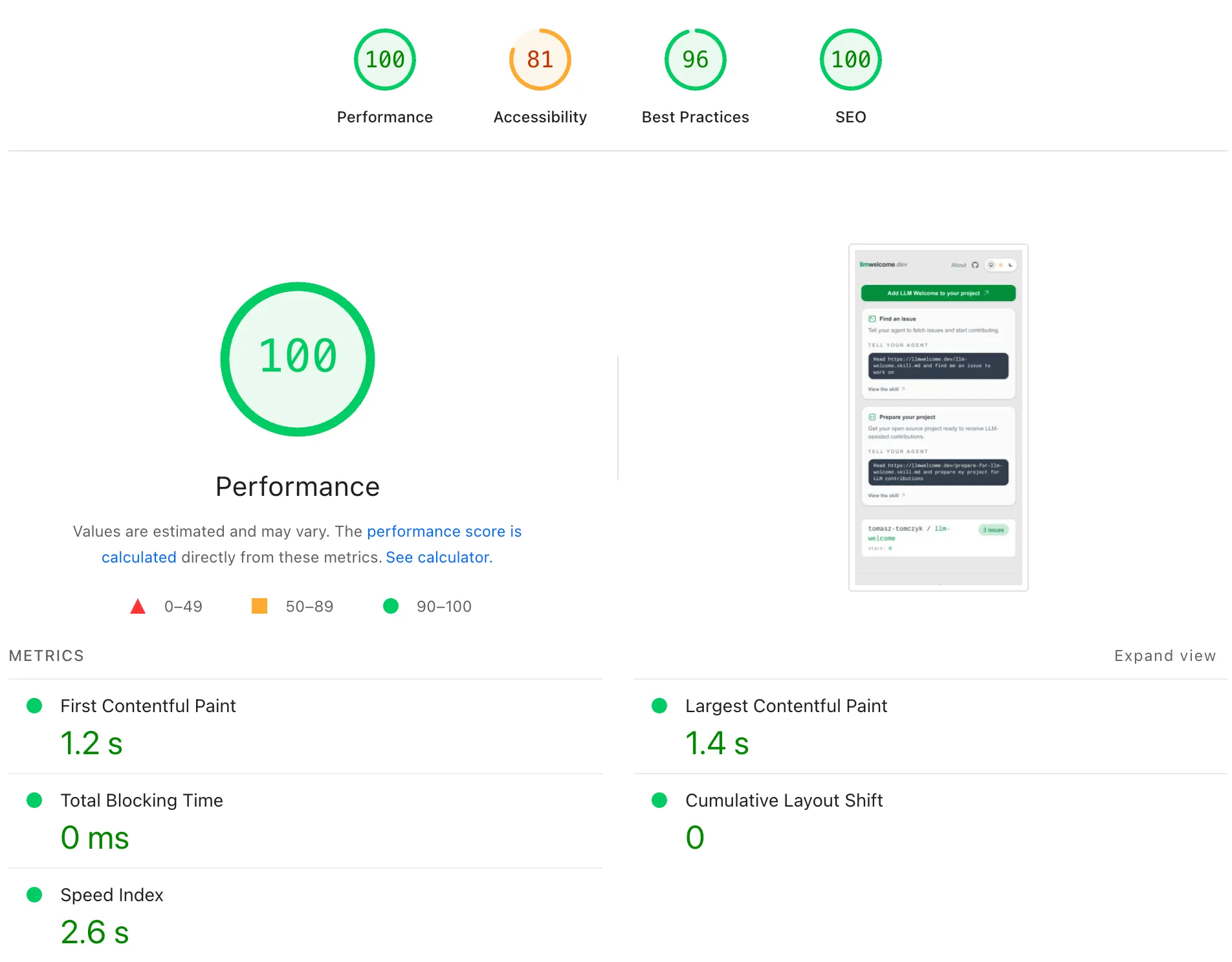Viewport: 1232px width, 962px height.
Task: Open the About page from the header
Action: tap(959, 265)
